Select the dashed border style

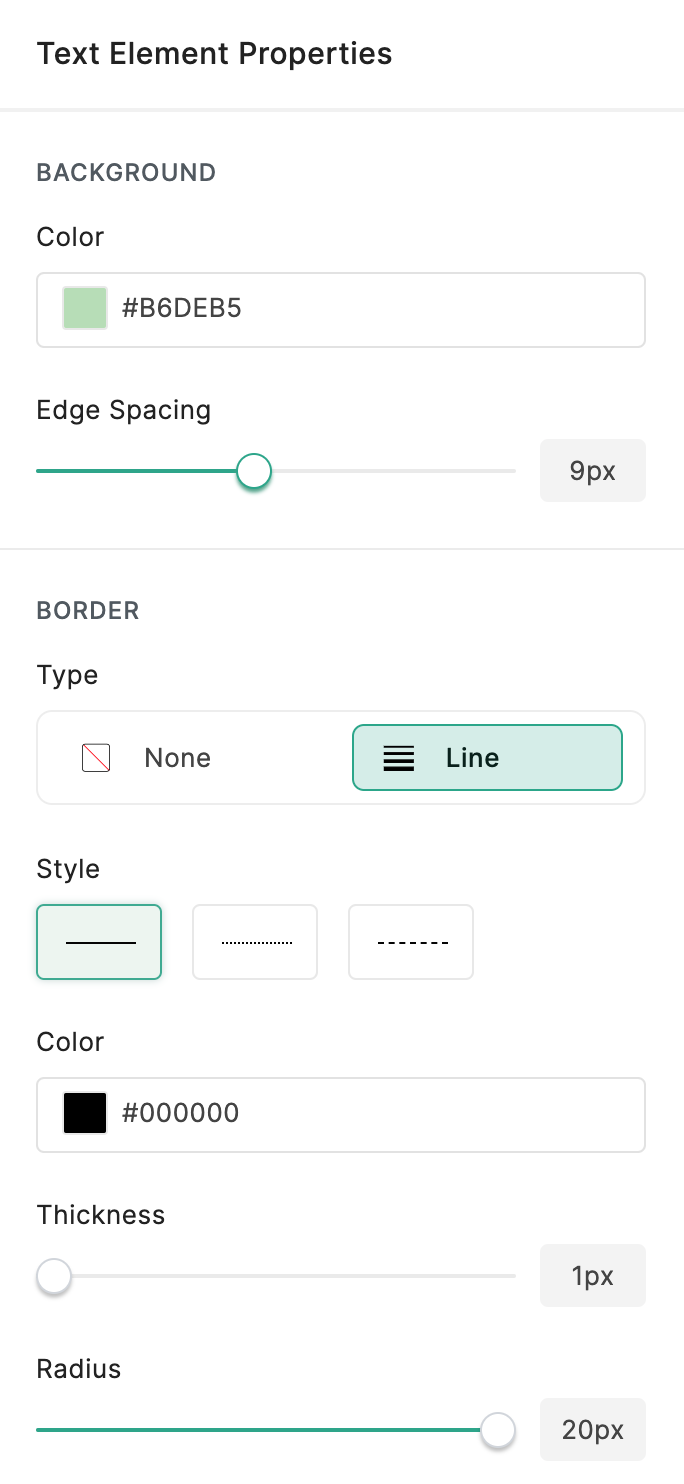(x=411, y=942)
